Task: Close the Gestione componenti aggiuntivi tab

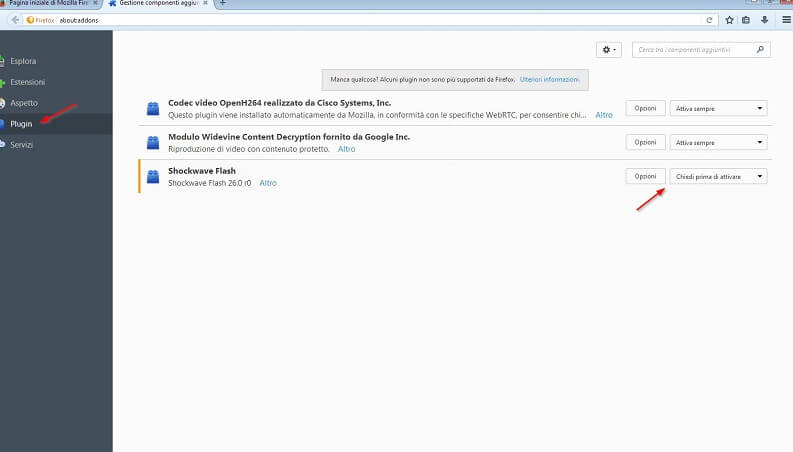Action: click(205, 3)
